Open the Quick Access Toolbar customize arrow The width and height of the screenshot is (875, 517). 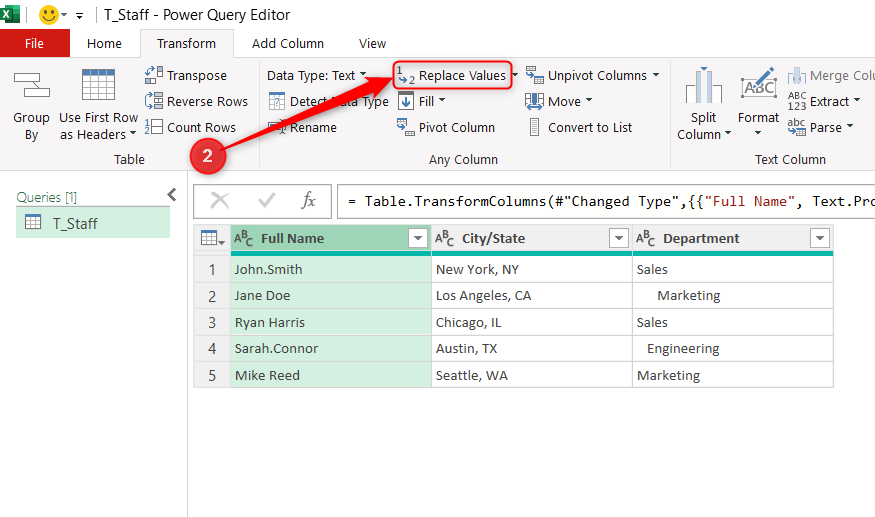80,16
